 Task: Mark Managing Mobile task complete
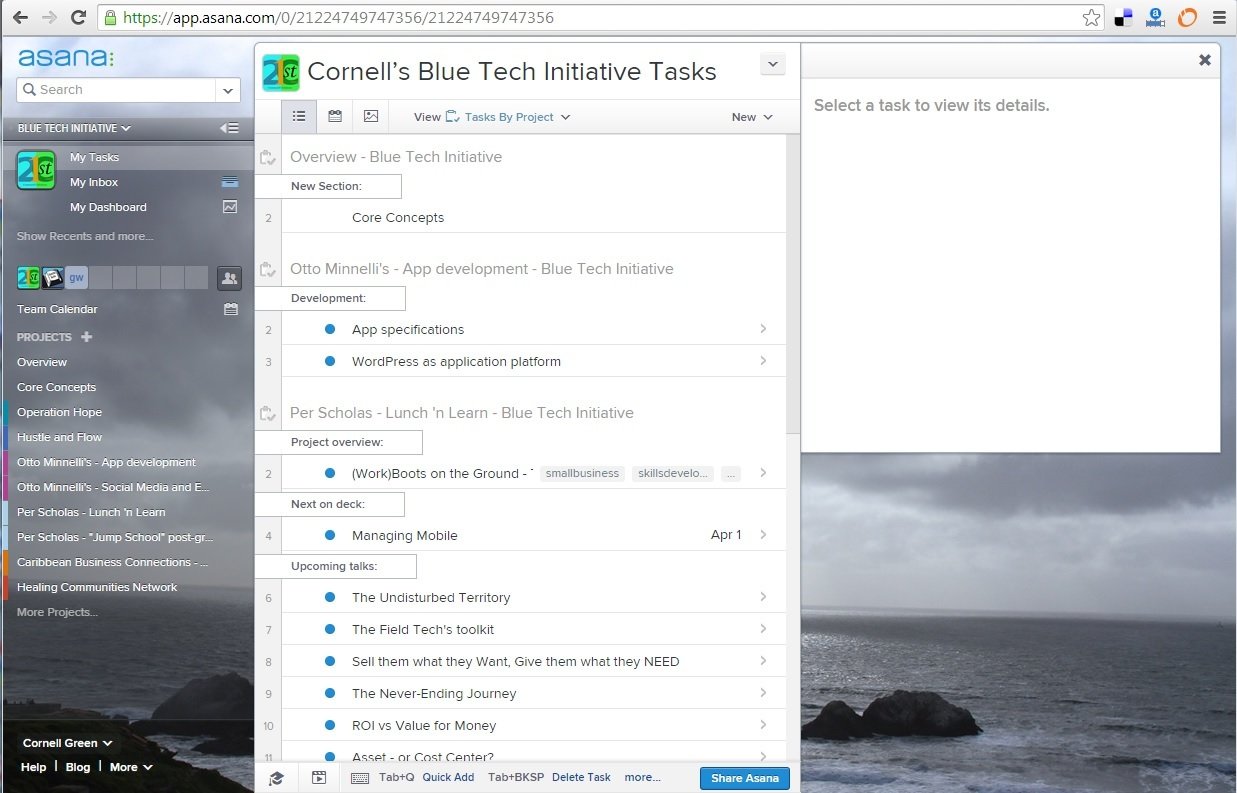(x=330, y=535)
